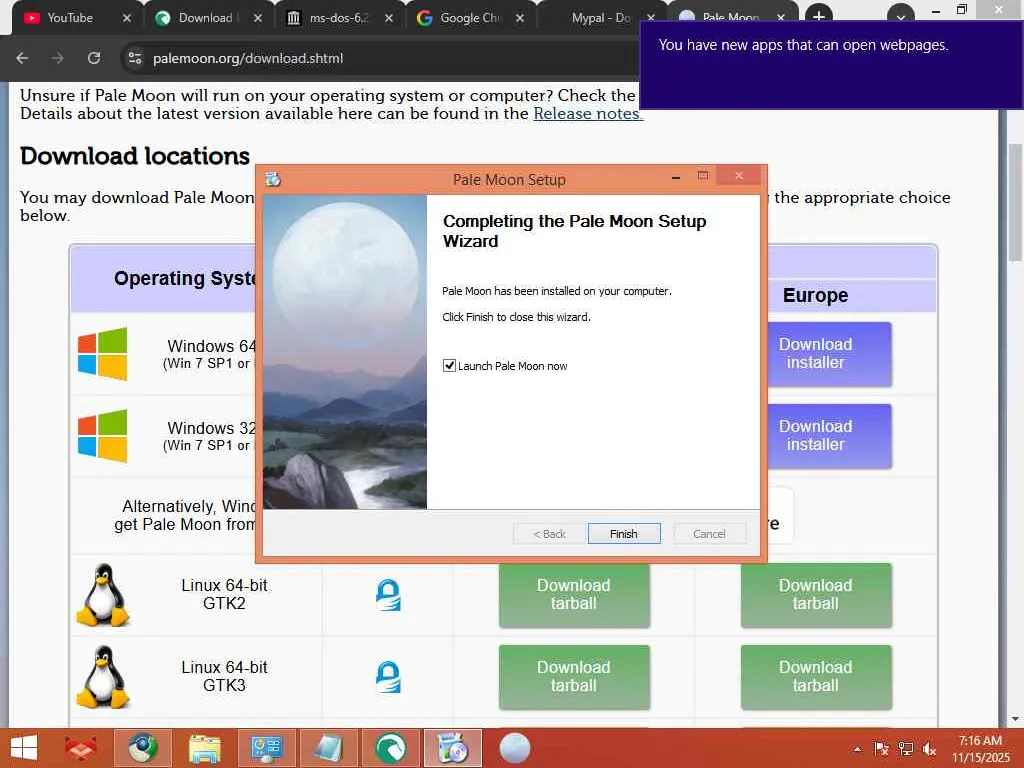Open the Control Panel taskbar icon
The height and width of the screenshot is (768, 1024).
pos(266,748)
